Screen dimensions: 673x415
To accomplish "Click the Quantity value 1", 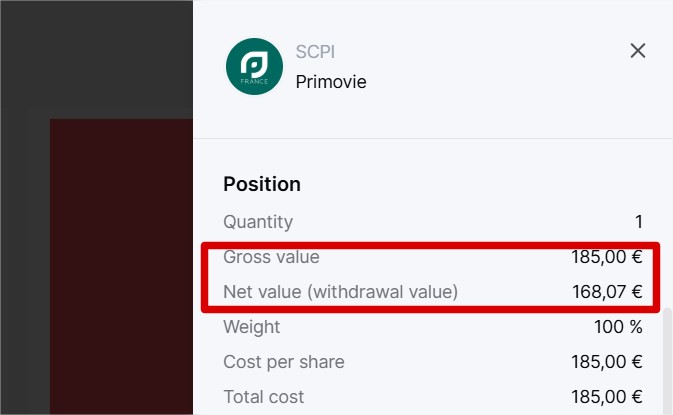I will (639, 222).
